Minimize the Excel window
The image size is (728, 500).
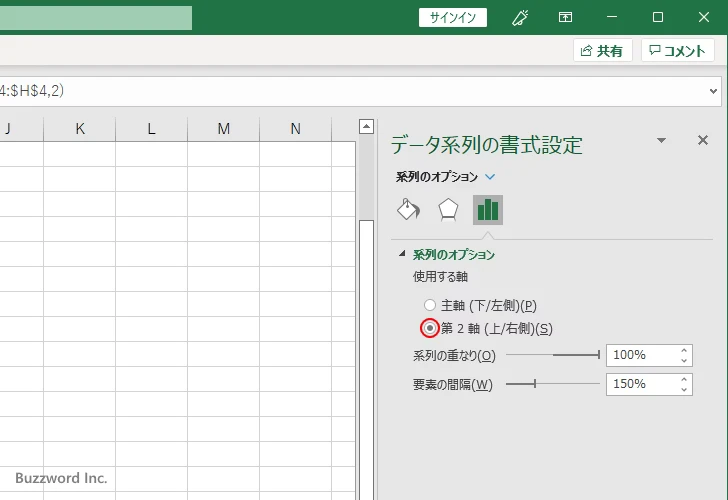(x=612, y=18)
